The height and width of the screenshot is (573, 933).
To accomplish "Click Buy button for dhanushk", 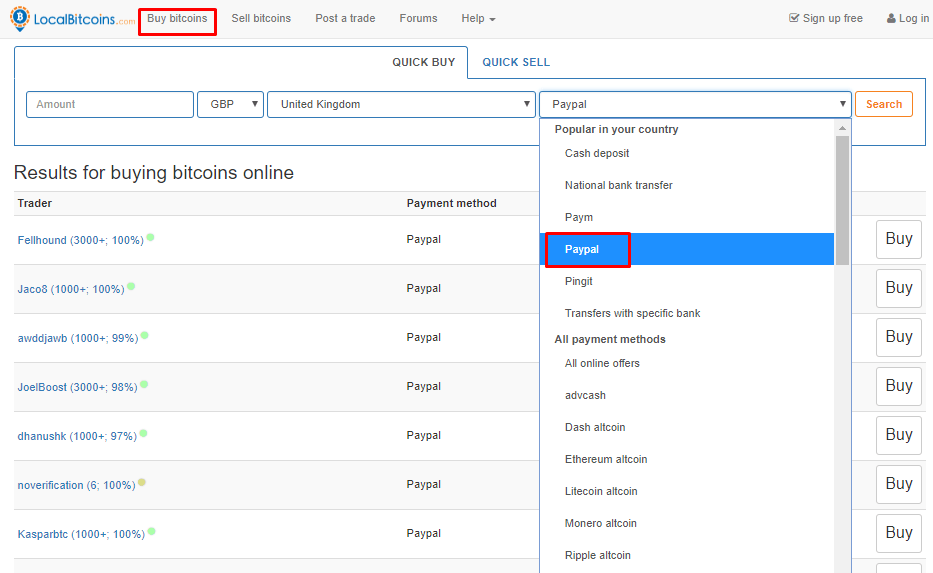I will click(x=898, y=435).
